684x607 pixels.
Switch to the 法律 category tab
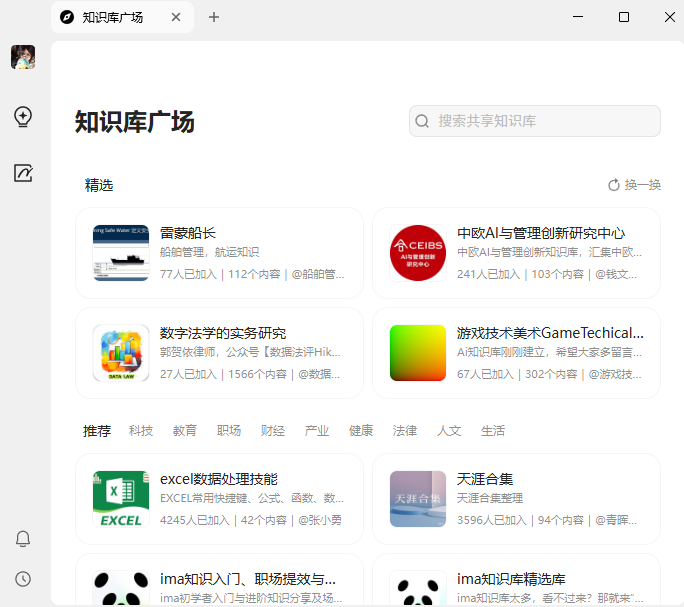[405, 431]
